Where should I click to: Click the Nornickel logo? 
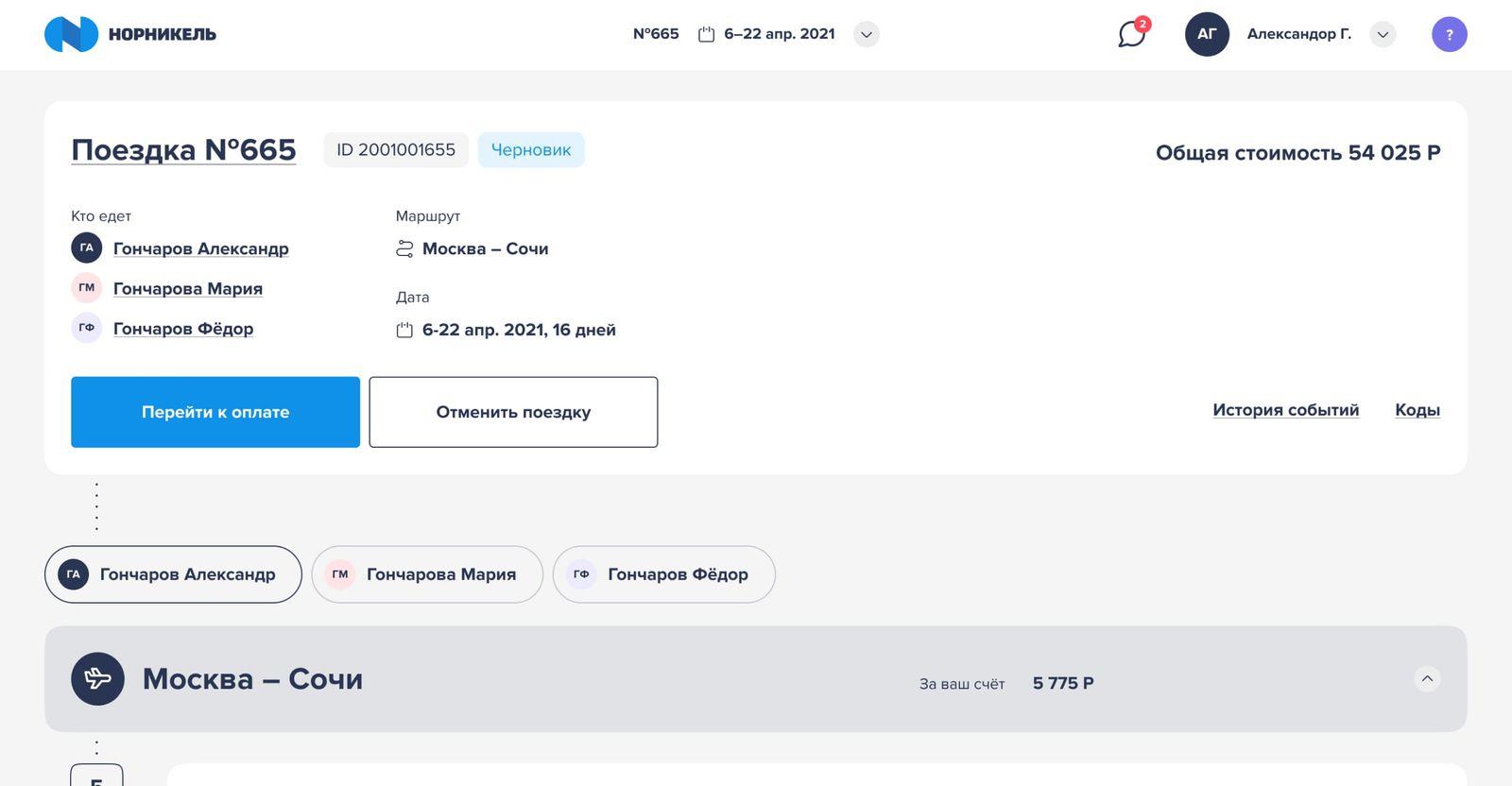pyautogui.click(x=129, y=34)
